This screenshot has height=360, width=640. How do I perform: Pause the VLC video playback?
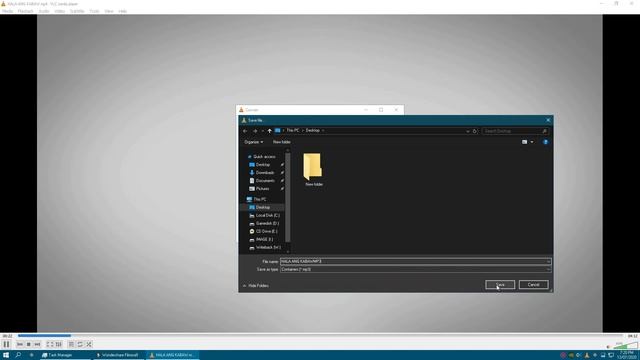(x=7, y=344)
